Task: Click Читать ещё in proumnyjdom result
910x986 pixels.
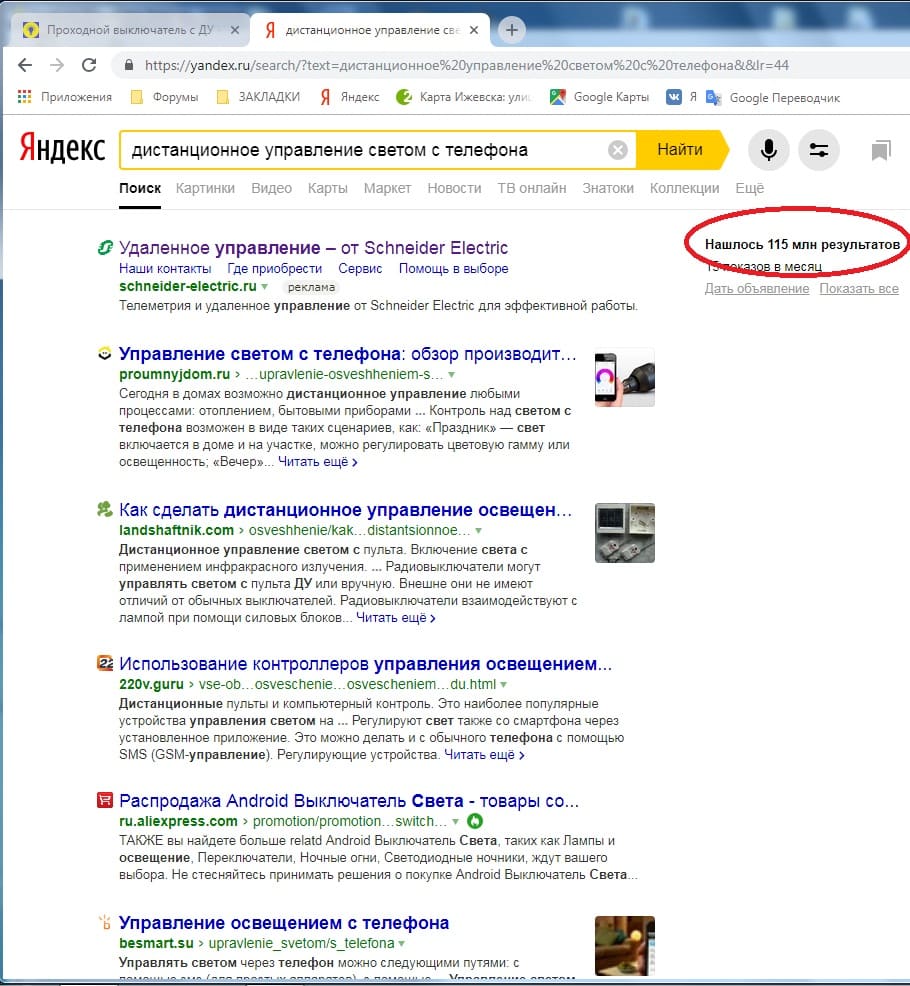Action: coord(317,462)
